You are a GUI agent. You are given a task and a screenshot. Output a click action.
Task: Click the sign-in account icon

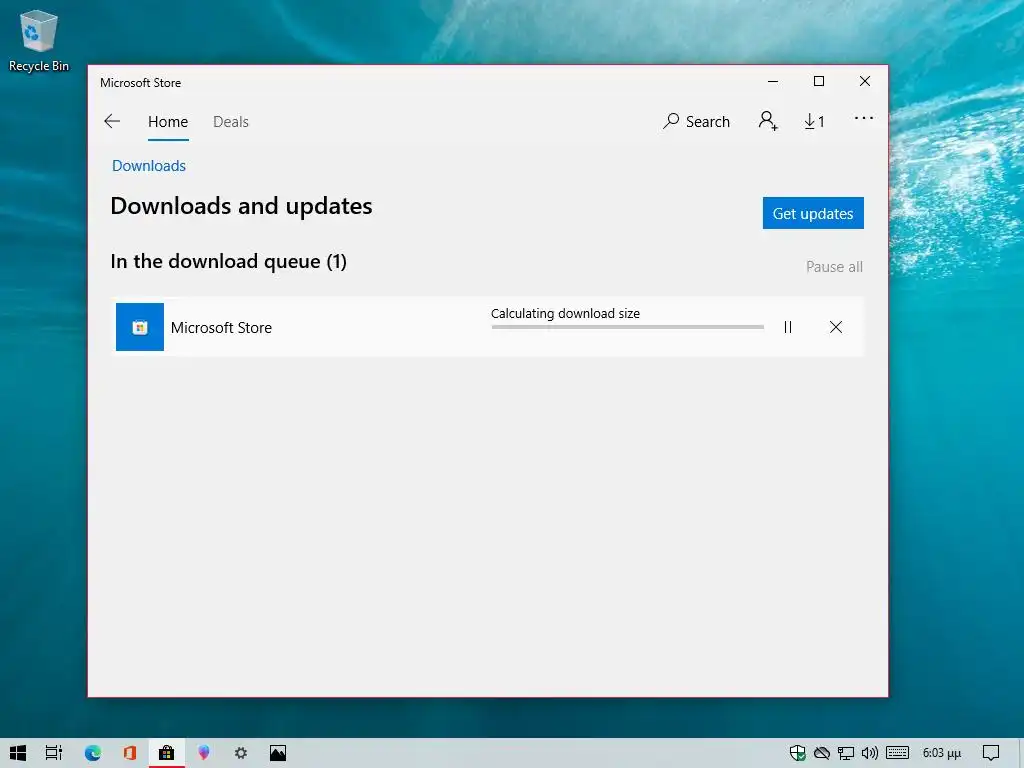[x=768, y=121]
